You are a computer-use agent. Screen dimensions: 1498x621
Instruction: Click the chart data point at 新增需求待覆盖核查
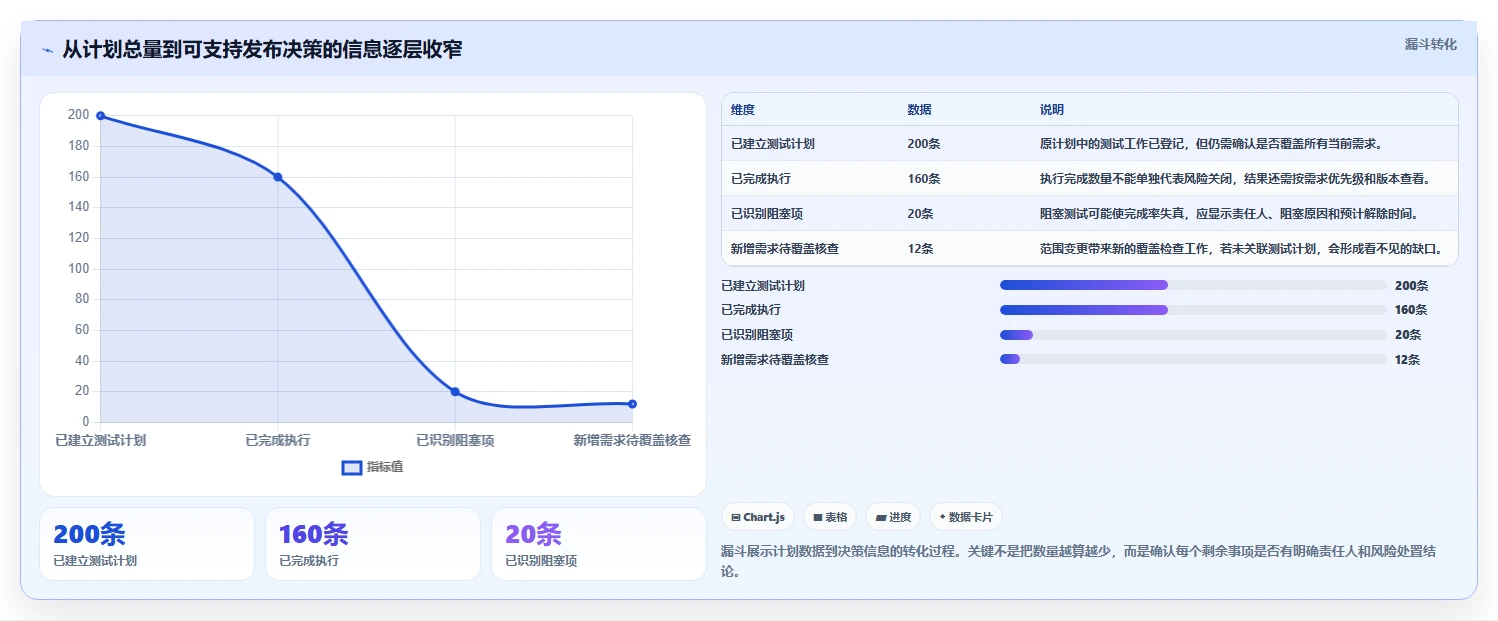pos(632,404)
